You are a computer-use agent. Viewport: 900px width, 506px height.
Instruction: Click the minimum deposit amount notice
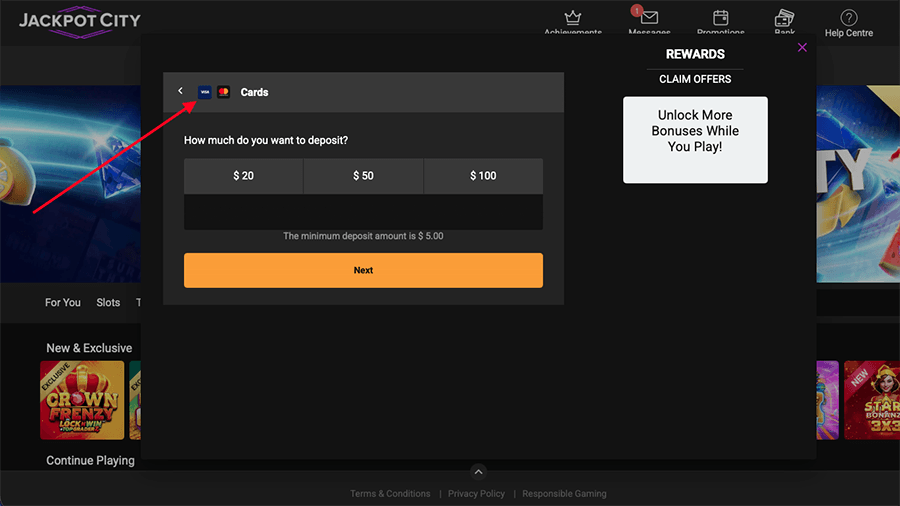(x=363, y=236)
